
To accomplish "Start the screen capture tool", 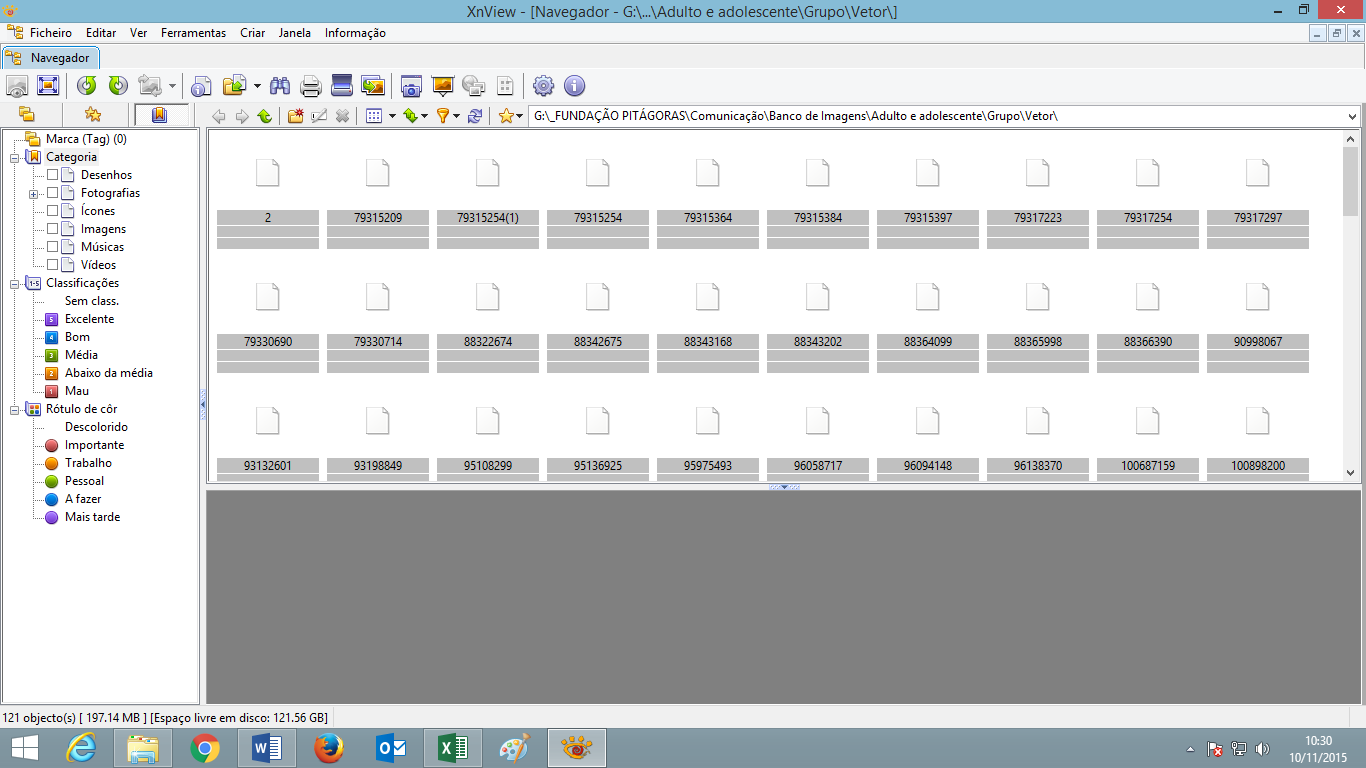I will (411, 86).
